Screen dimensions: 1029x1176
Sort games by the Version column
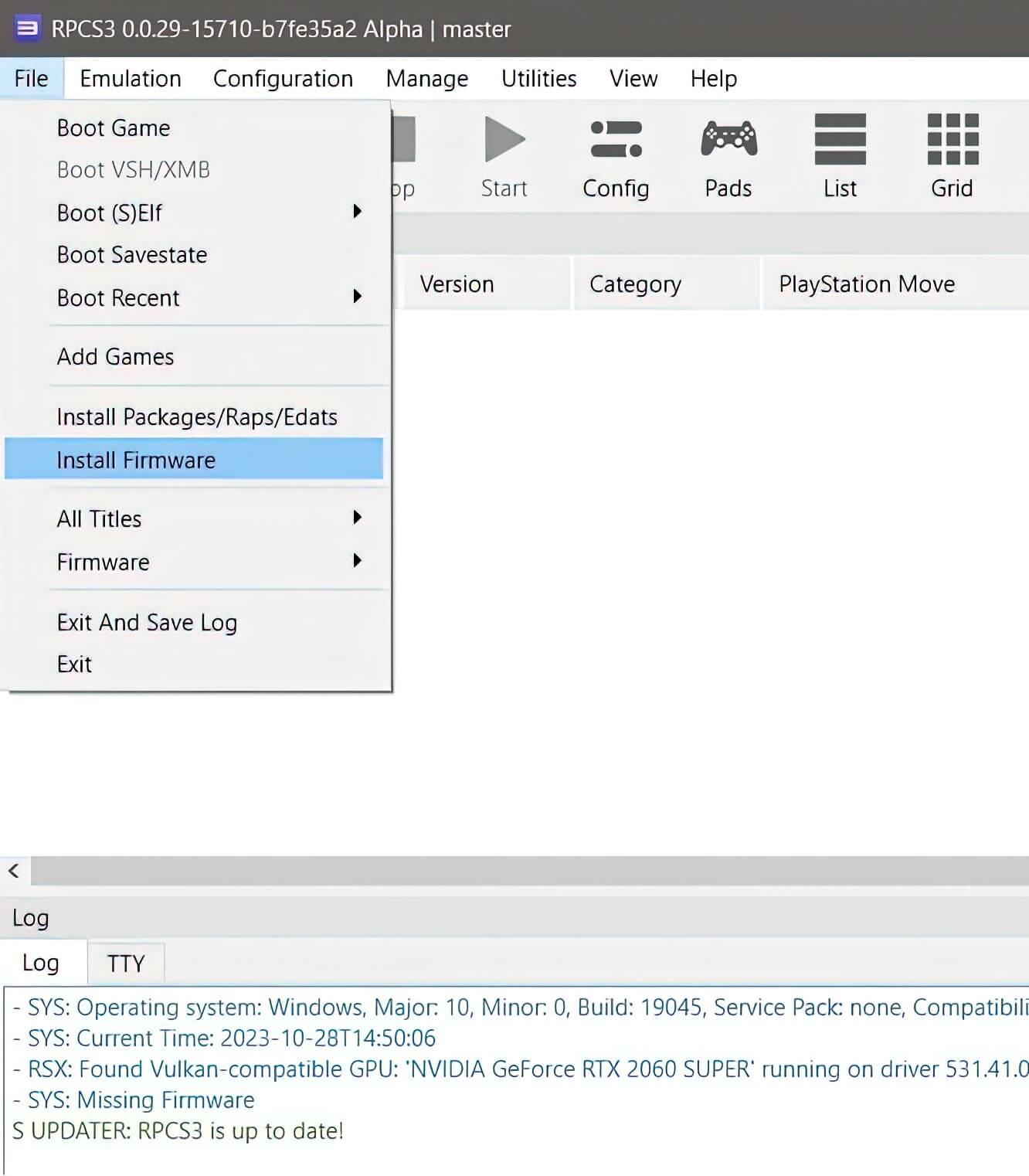tap(457, 284)
